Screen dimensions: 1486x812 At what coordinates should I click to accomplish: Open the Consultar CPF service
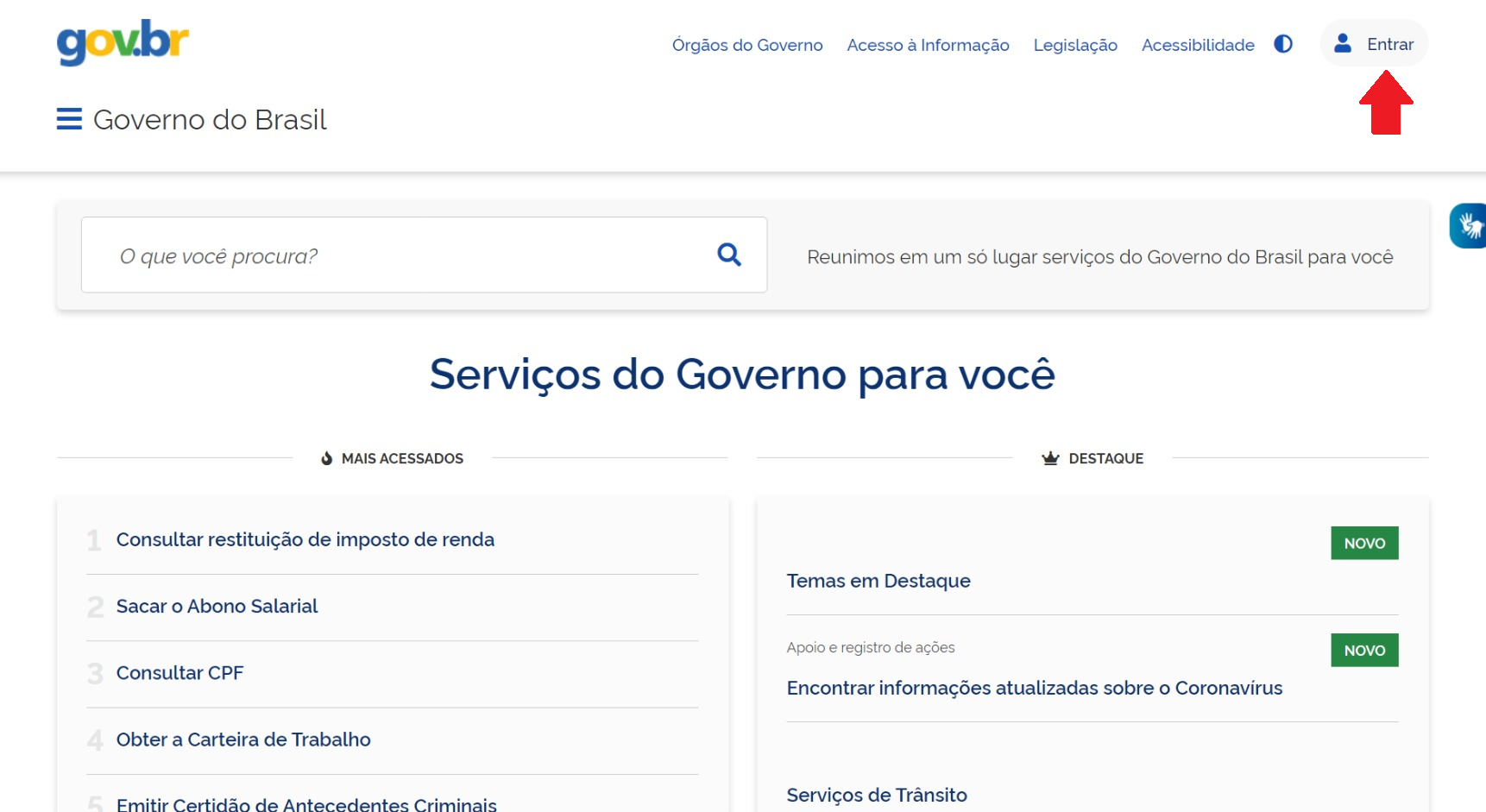[x=179, y=672]
